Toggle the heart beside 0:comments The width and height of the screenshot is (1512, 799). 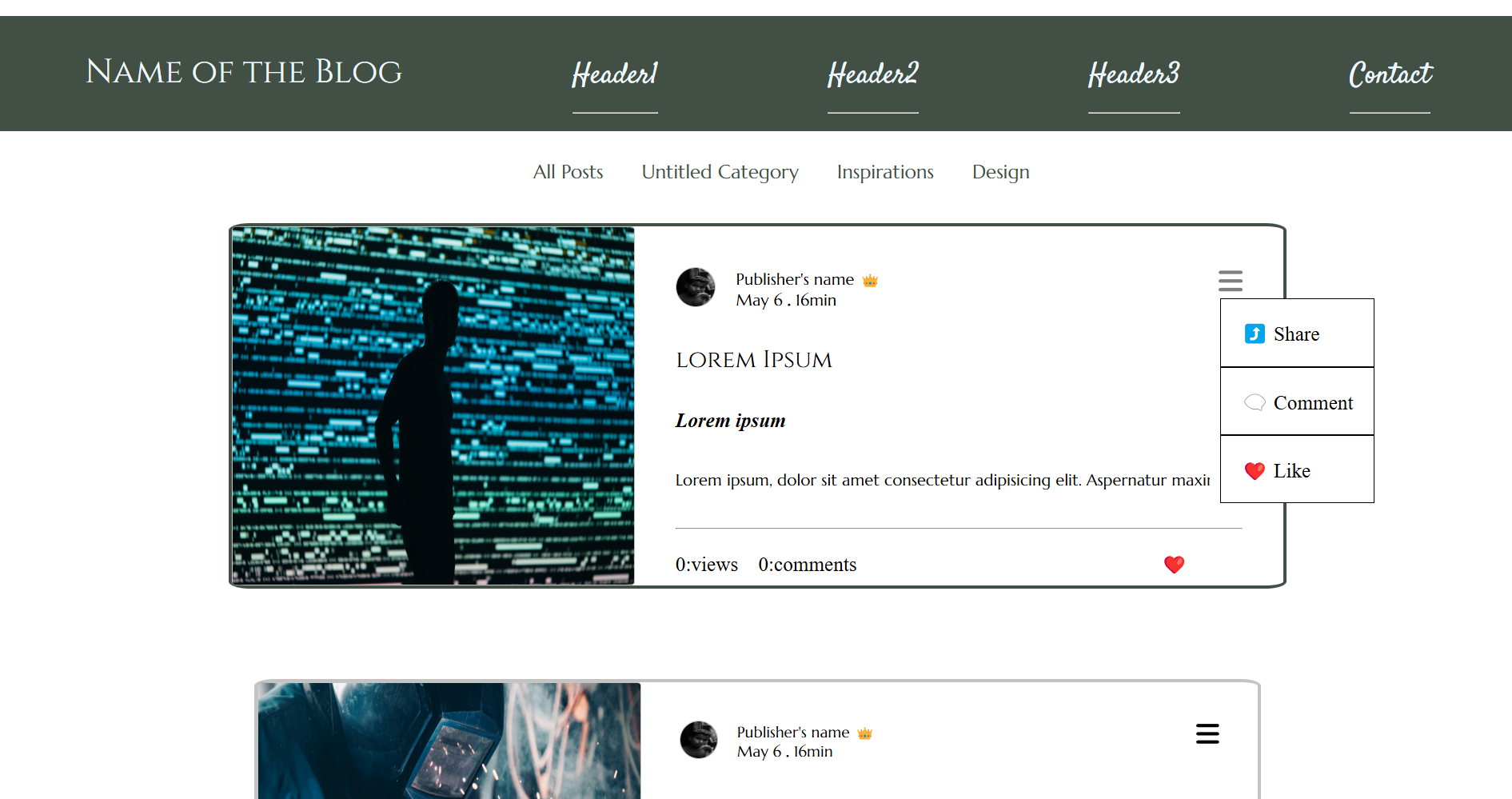click(1174, 565)
